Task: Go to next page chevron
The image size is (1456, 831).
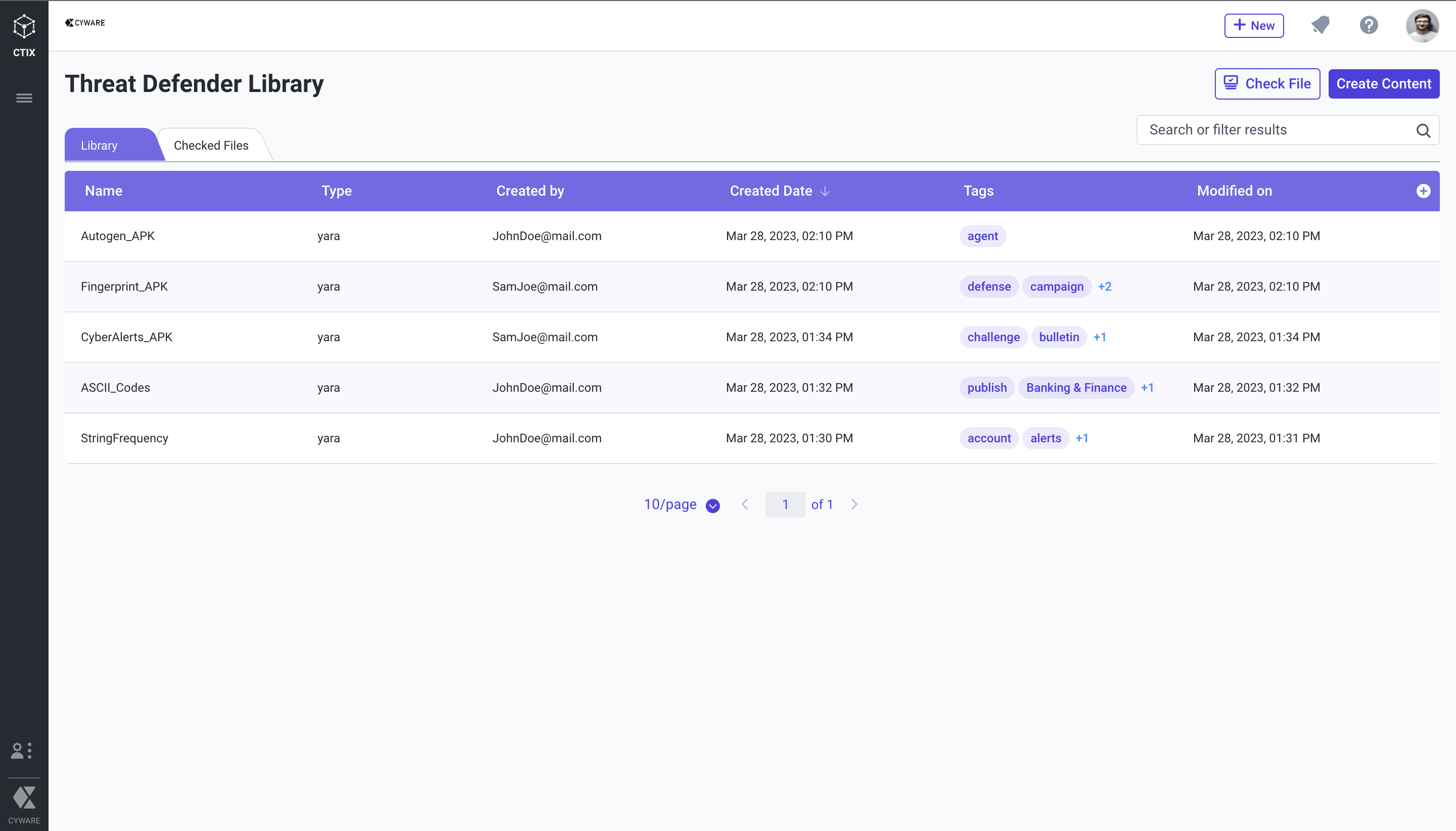Action: [854, 504]
